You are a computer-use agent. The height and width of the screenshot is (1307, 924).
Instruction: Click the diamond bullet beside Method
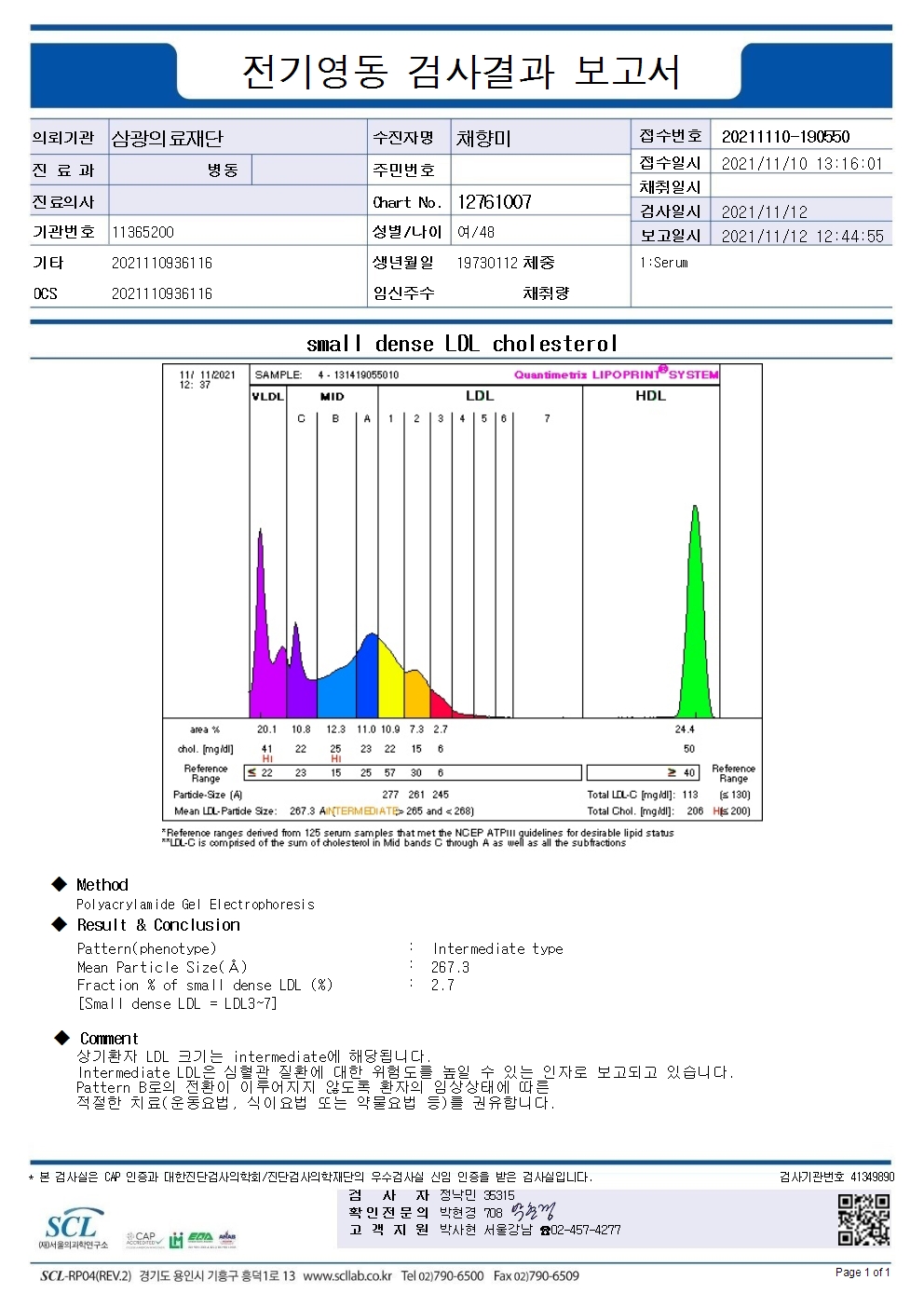point(60,884)
